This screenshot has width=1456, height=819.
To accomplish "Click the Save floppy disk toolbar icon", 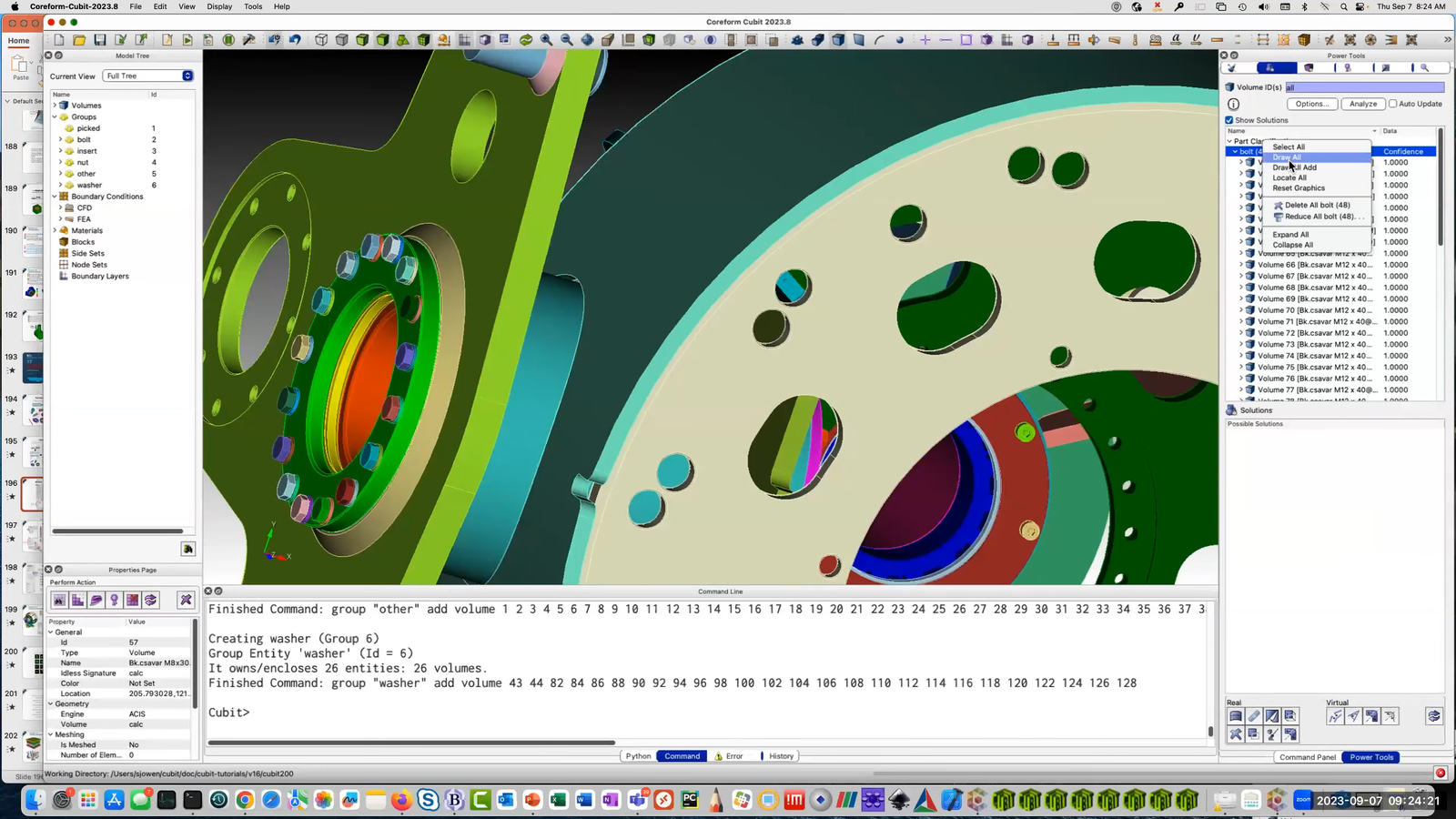I will point(100,40).
